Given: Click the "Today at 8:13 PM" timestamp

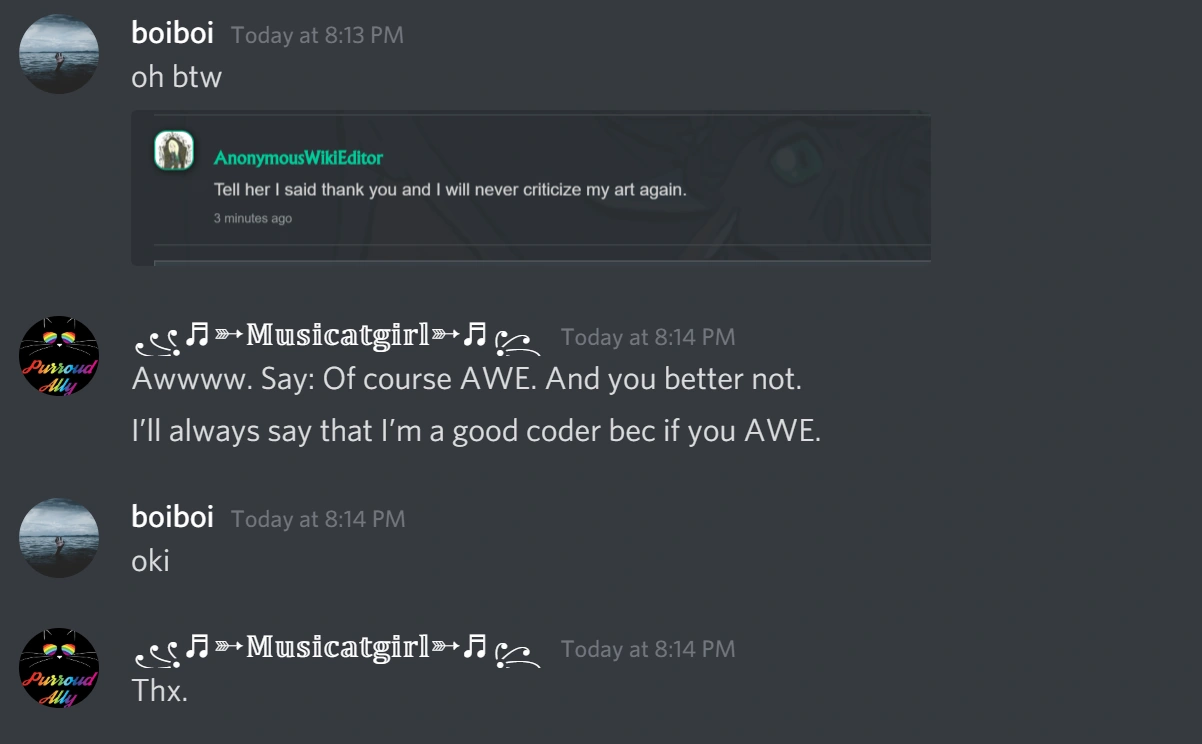Looking at the screenshot, I should coord(317,35).
